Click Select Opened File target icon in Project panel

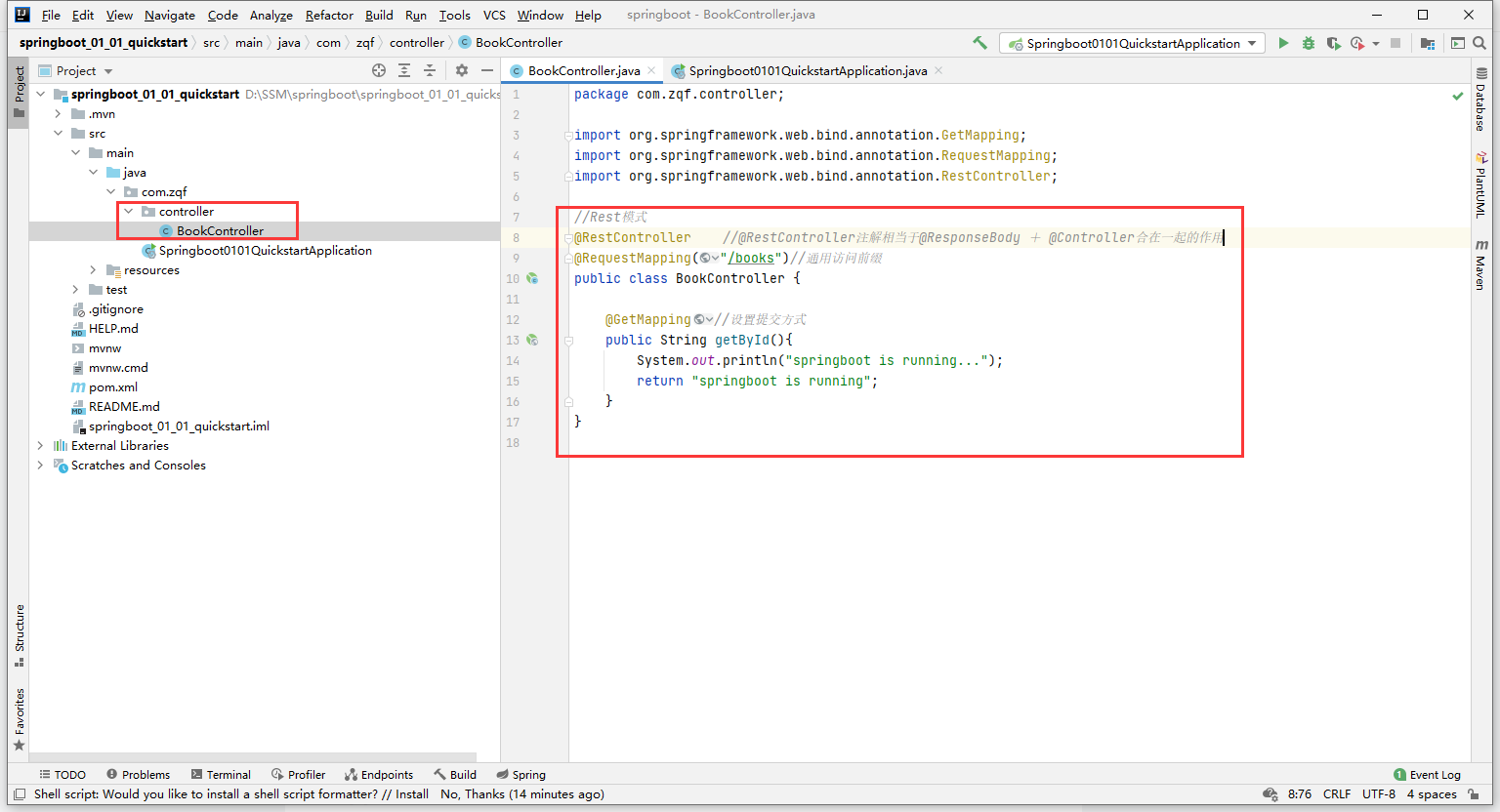(379, 70)
